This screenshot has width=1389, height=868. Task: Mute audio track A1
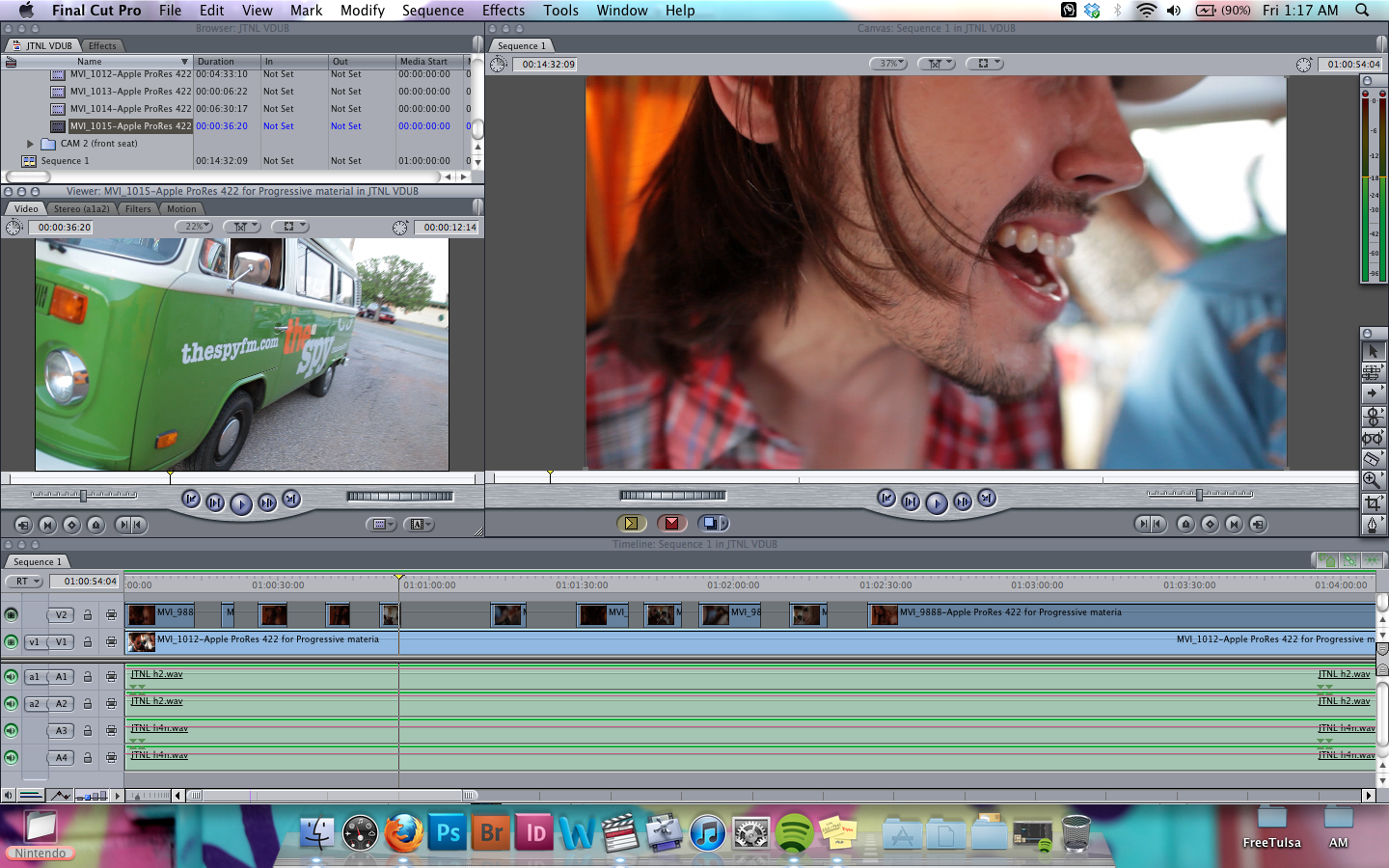[x=11, y=677]
